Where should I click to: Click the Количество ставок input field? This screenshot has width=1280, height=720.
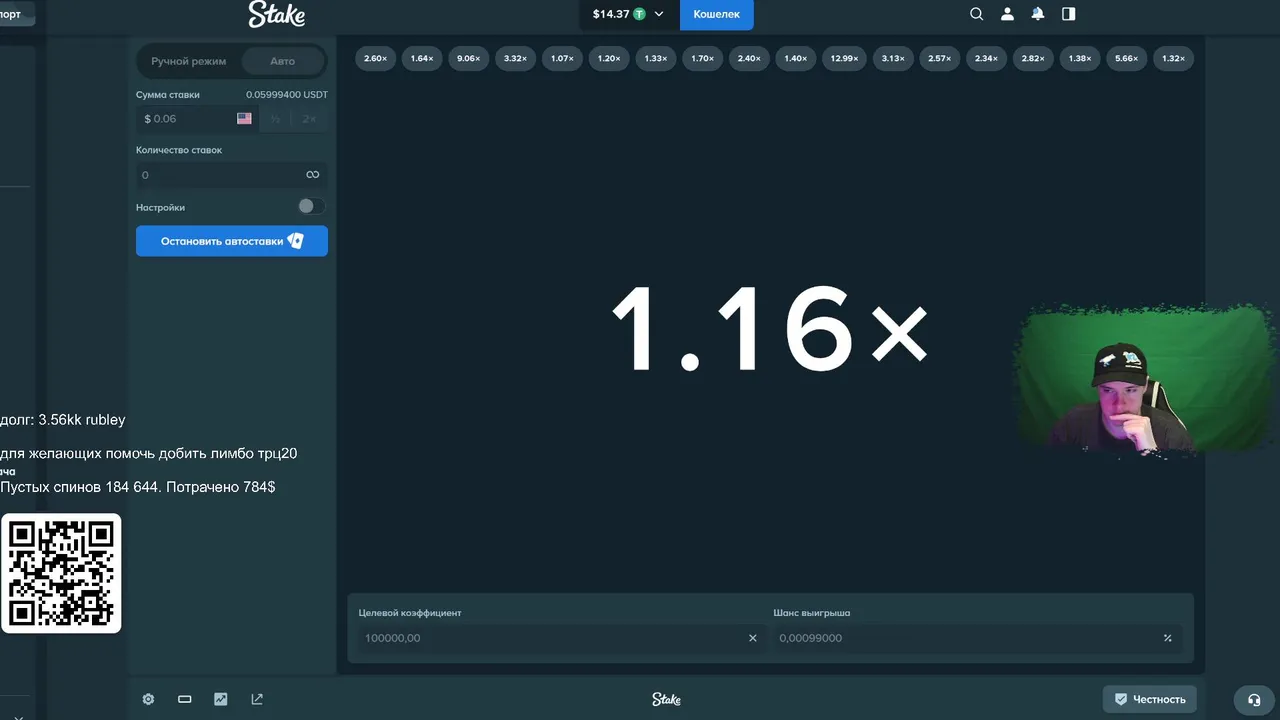pyautogui.click(x=232, y=174)
